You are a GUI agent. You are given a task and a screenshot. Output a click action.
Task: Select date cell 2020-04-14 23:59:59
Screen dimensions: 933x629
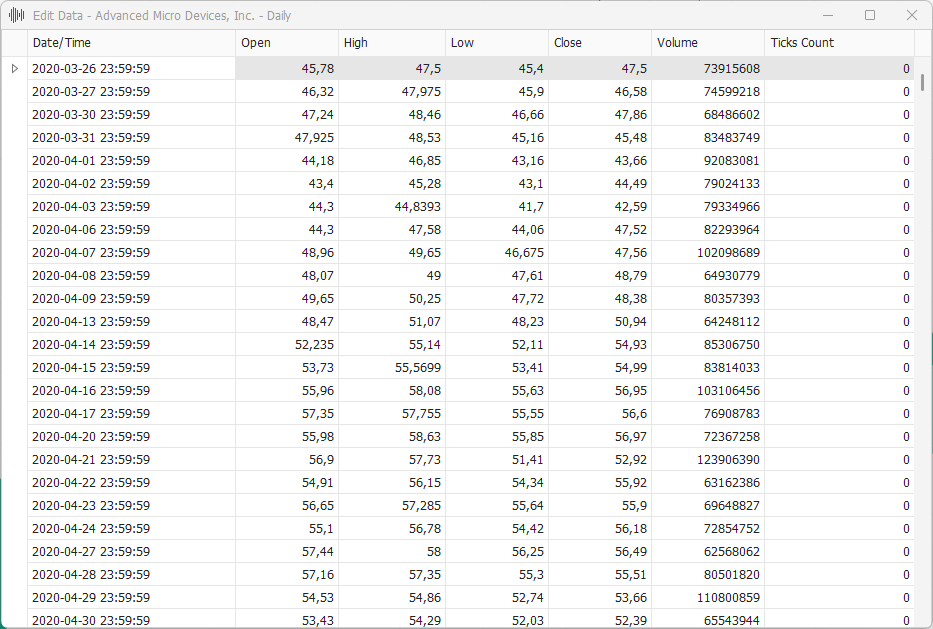click(132, 345)
